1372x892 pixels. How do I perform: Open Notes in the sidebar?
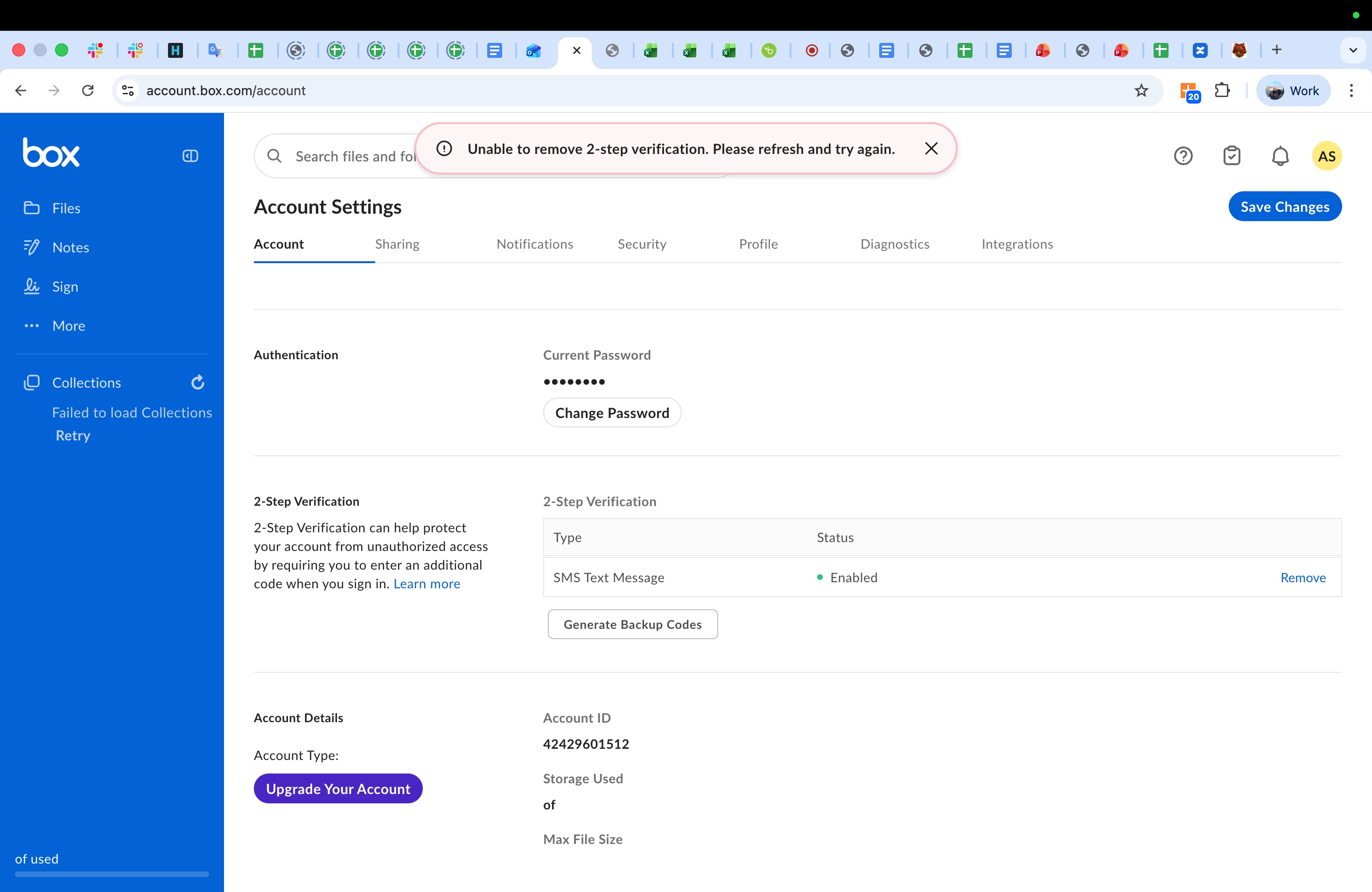[x=70, y=247]
